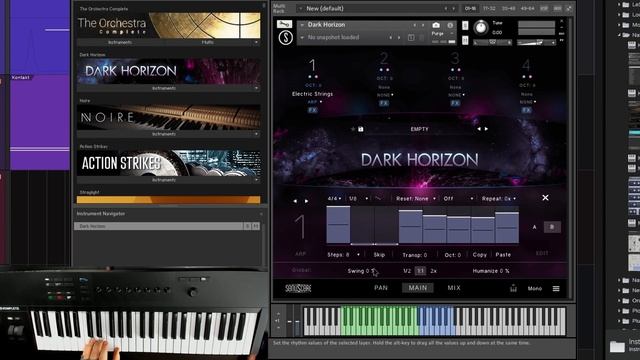
Task: Save preset with disk icon next to star
Action: (x=361, y=129)
